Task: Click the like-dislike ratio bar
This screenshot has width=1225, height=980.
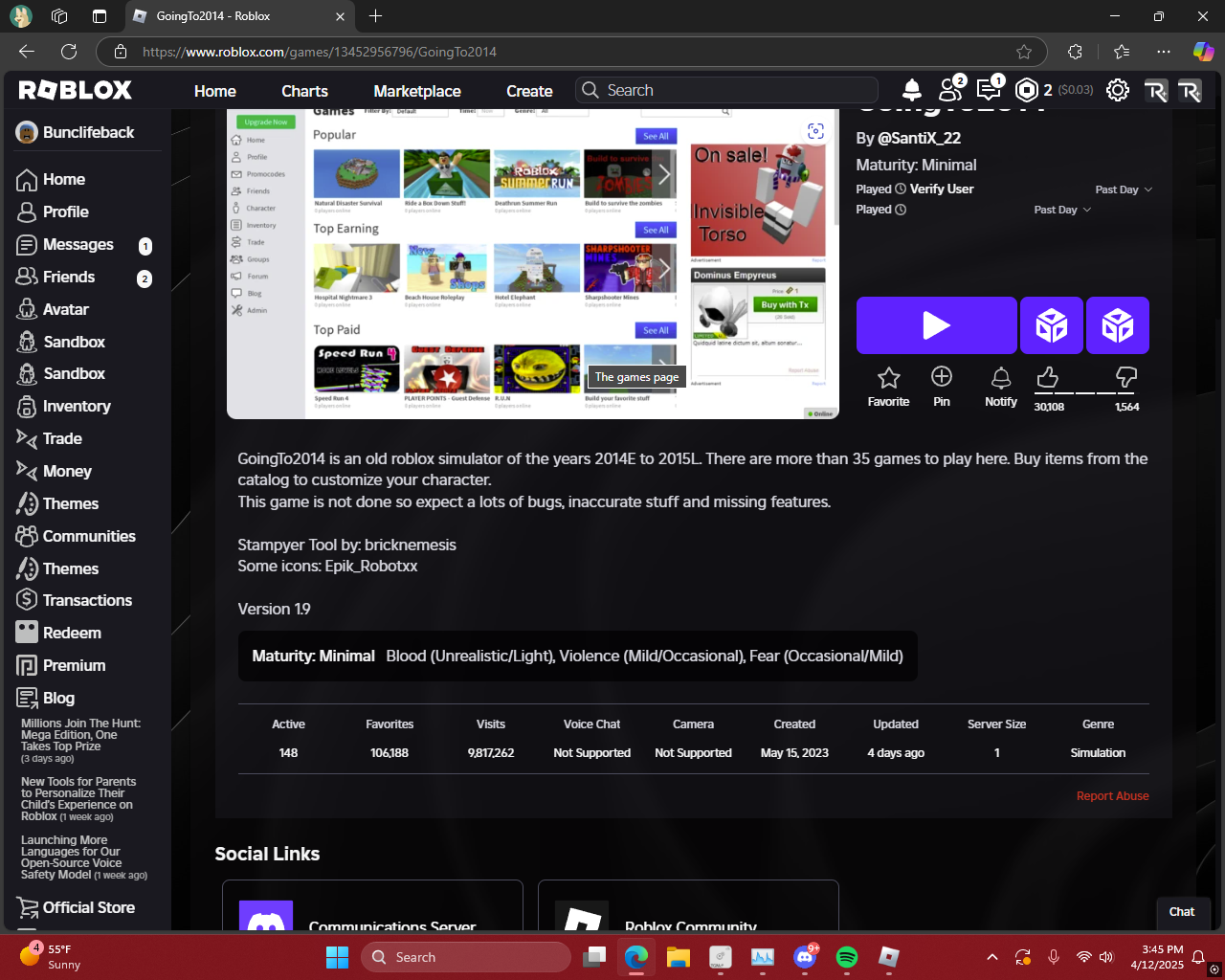Action: coord(1086,392)
